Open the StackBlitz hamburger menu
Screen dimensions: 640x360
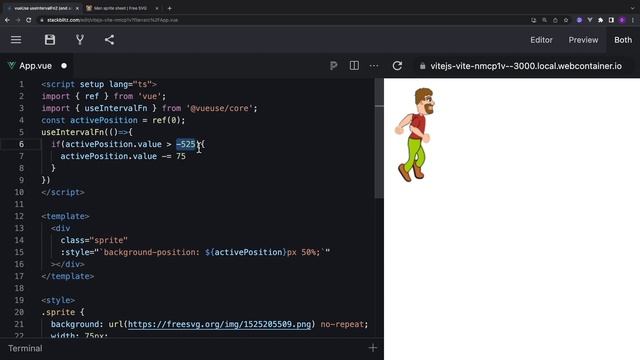(x=16, y=40)
